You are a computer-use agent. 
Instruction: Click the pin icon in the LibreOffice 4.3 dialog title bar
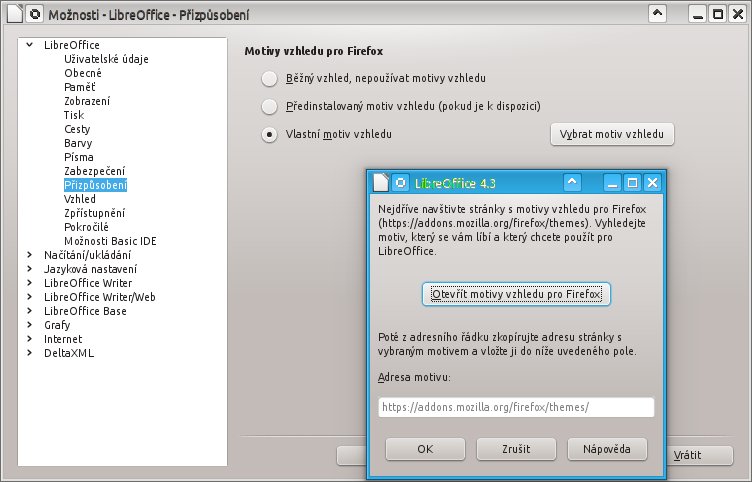tap(400, 183)
